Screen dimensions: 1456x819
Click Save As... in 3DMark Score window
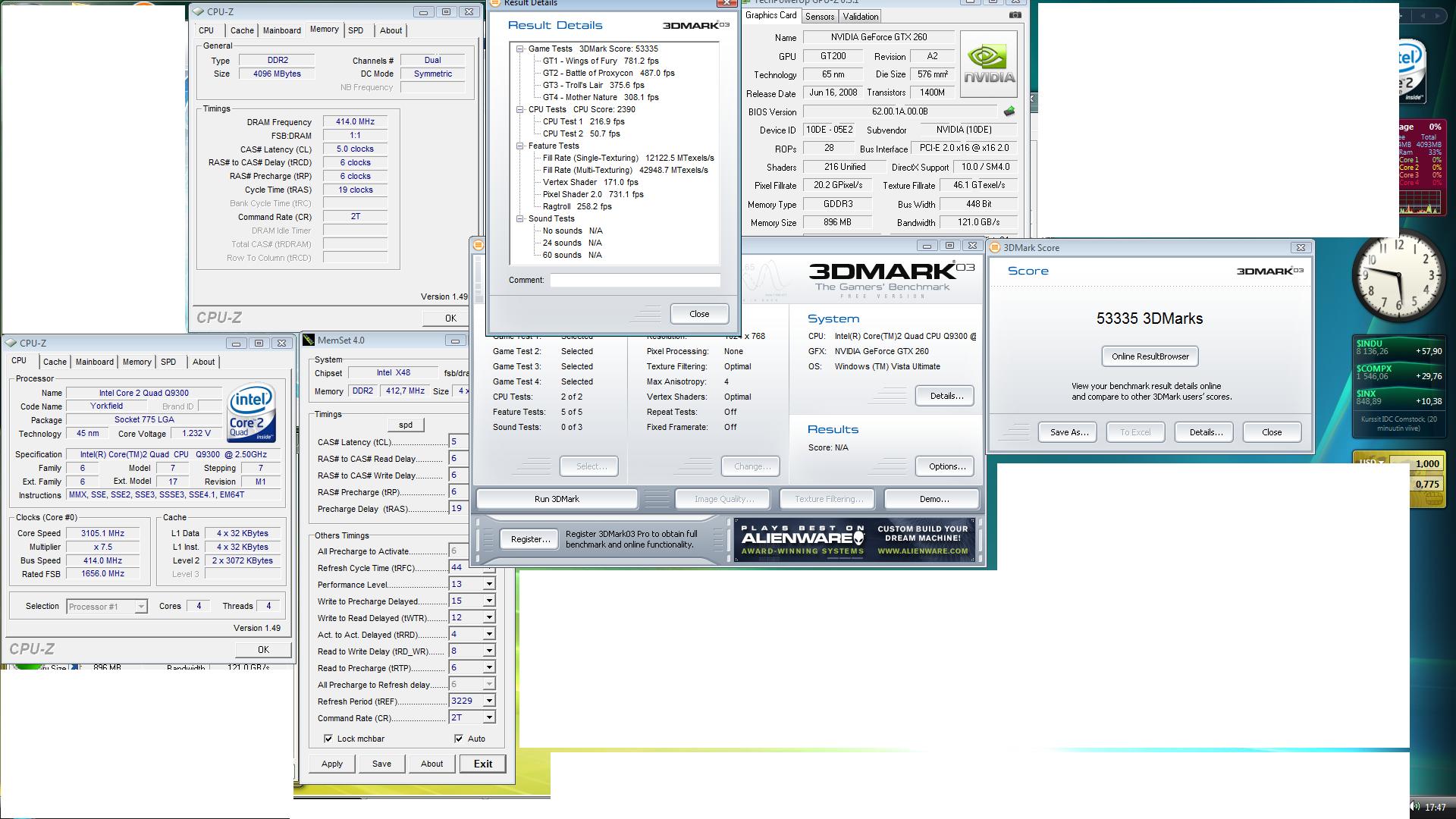click(1068, 432)
